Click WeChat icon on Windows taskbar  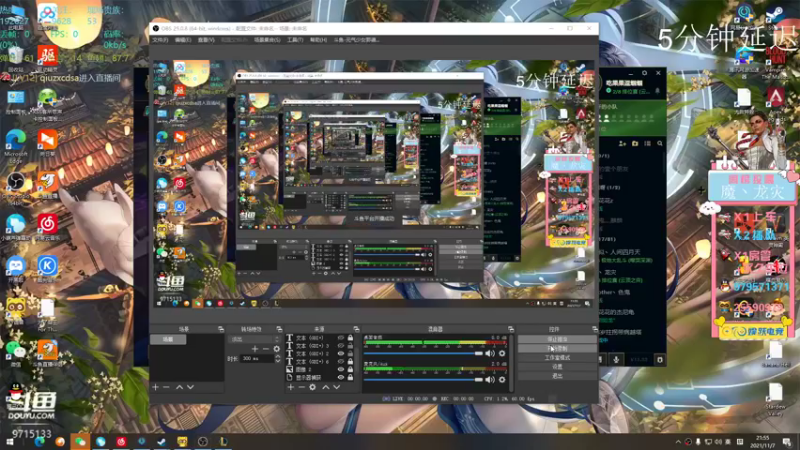[x=80, y=442]
